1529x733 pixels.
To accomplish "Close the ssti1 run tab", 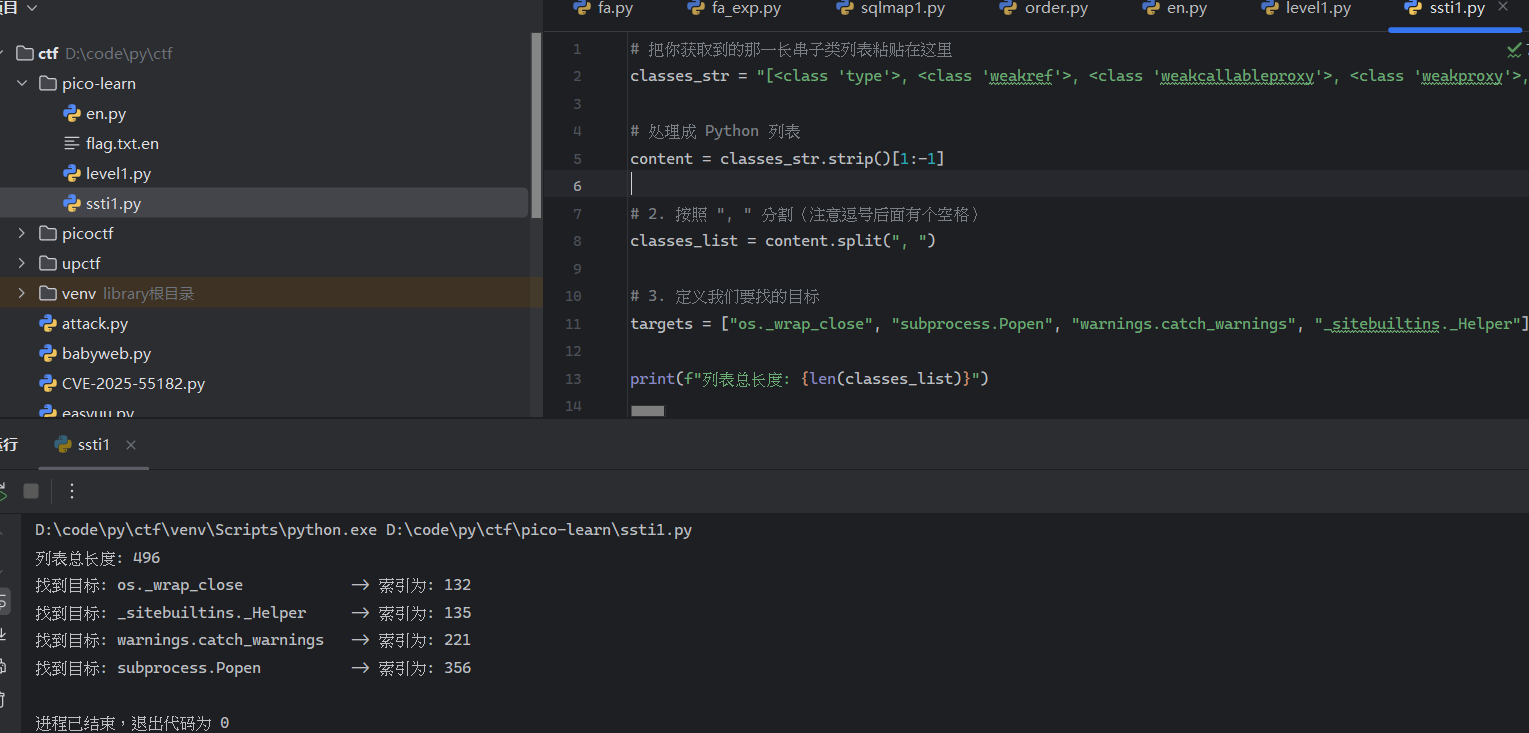I will [x=131, y=445].
